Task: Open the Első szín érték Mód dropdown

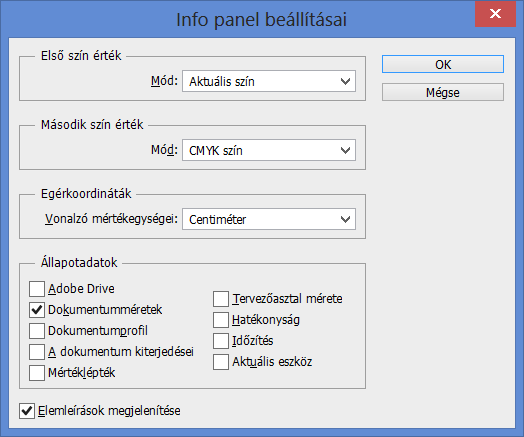Action: tap(269, 81)
